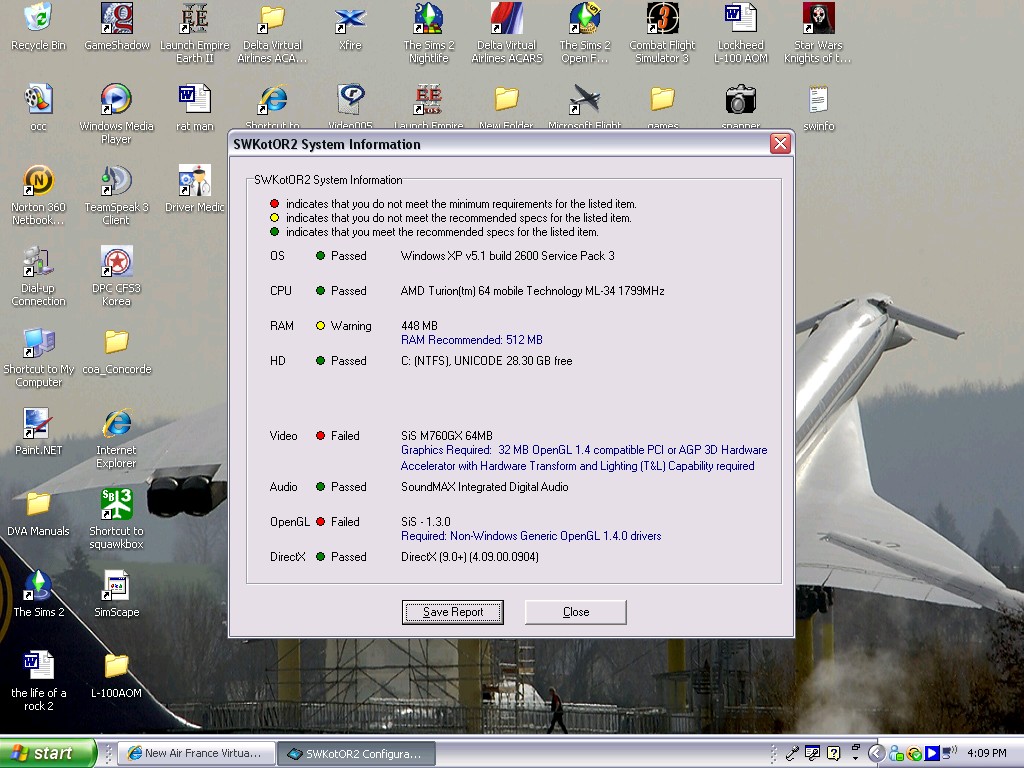Select The Sims 2 Open F... shortcut

(x=584, y=33)
